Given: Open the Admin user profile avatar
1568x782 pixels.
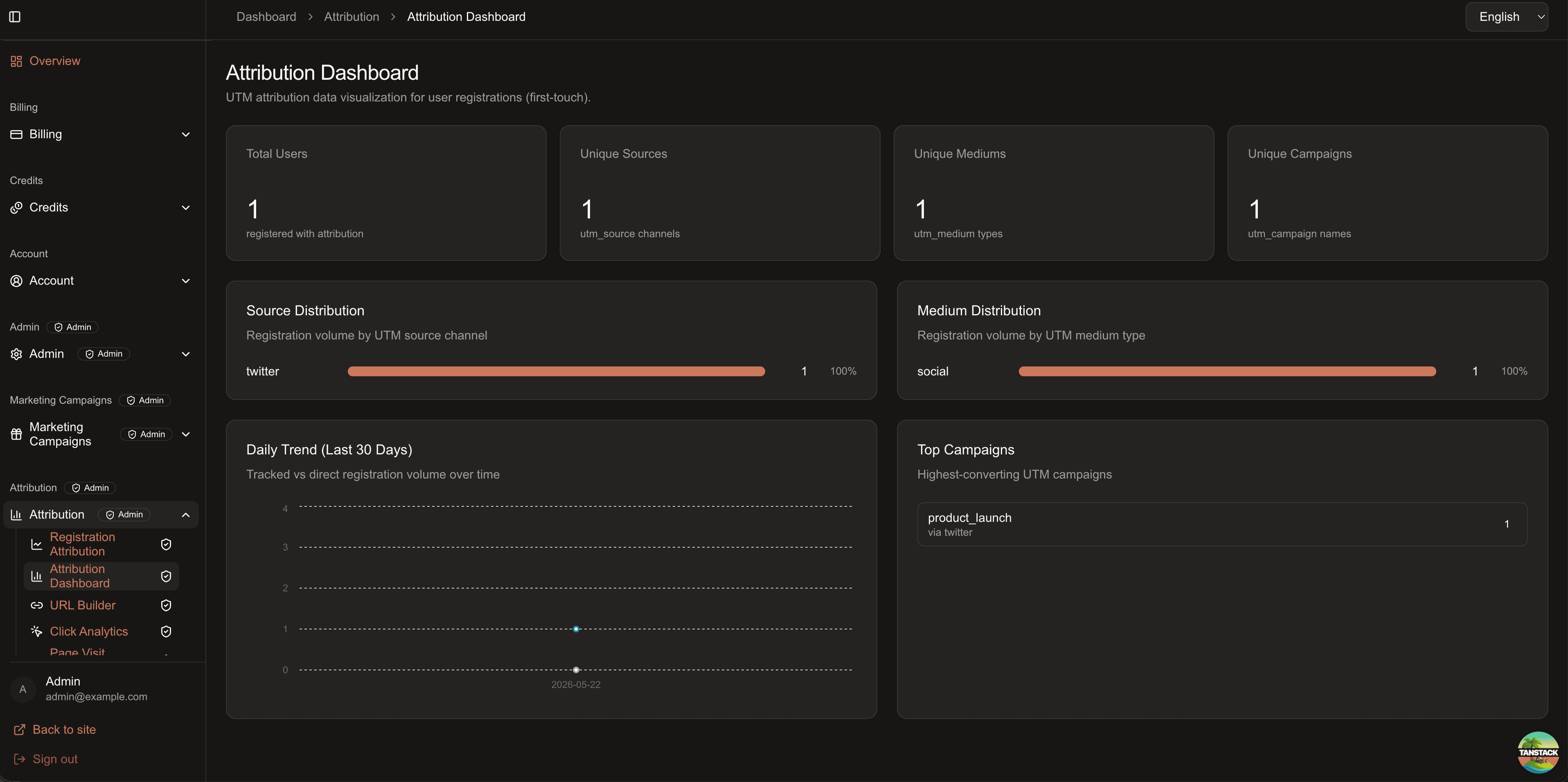Looking at the screenshot, I should (x=23, y=689).
